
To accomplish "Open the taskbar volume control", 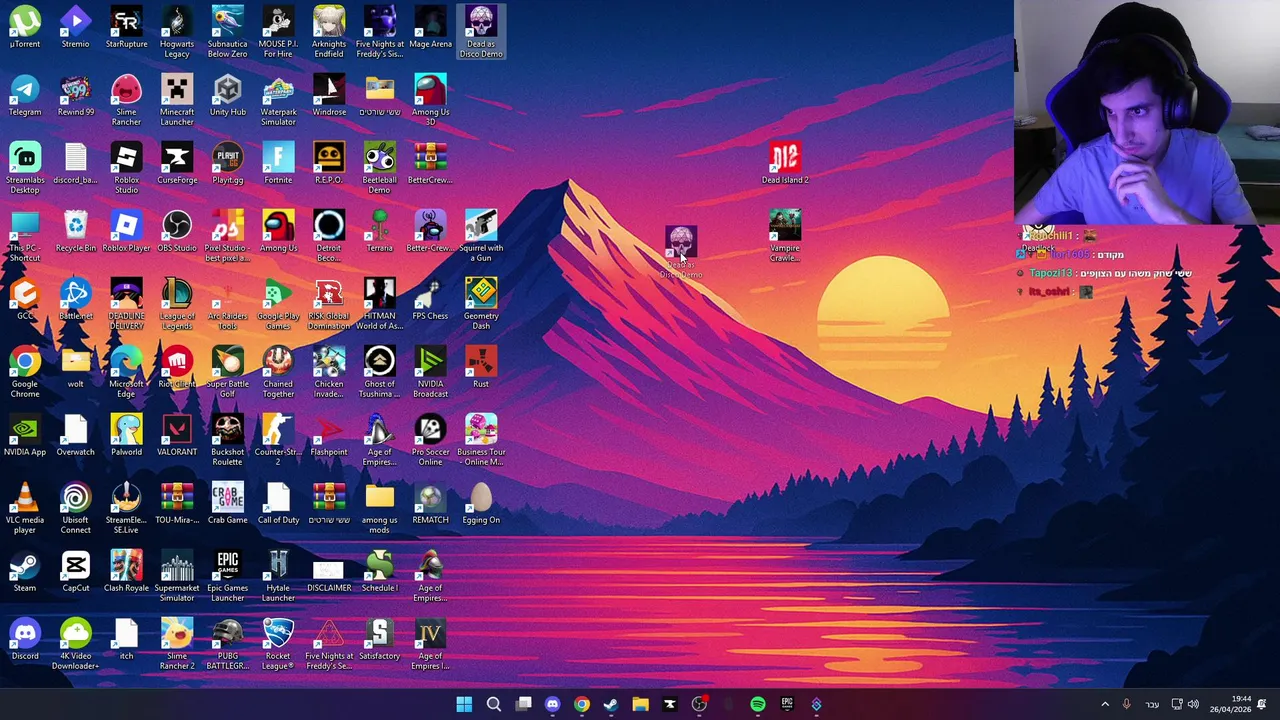I will [1193, 704].
